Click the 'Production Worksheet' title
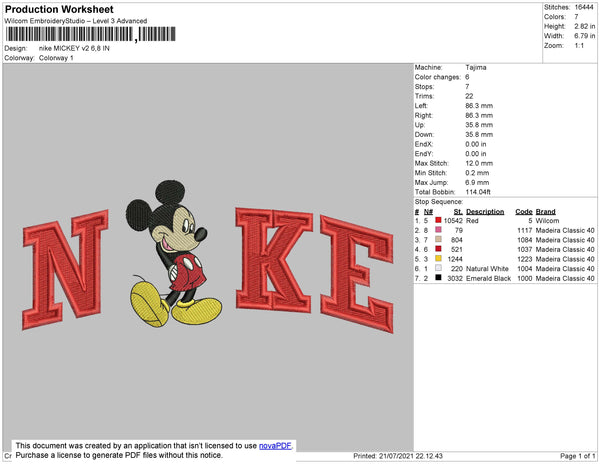 click(x=59, y=9)
